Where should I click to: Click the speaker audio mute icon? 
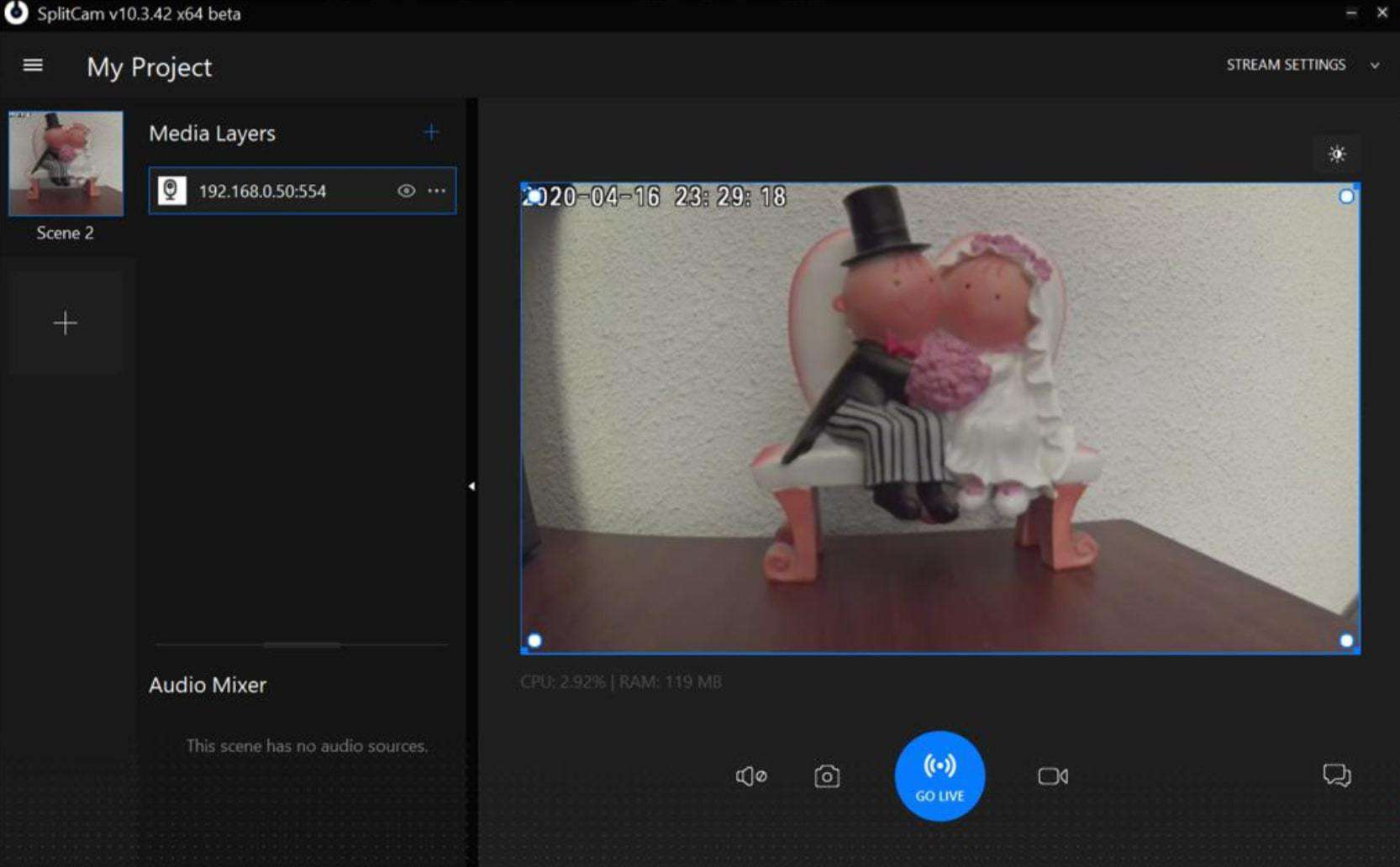(x=750, y=776)
